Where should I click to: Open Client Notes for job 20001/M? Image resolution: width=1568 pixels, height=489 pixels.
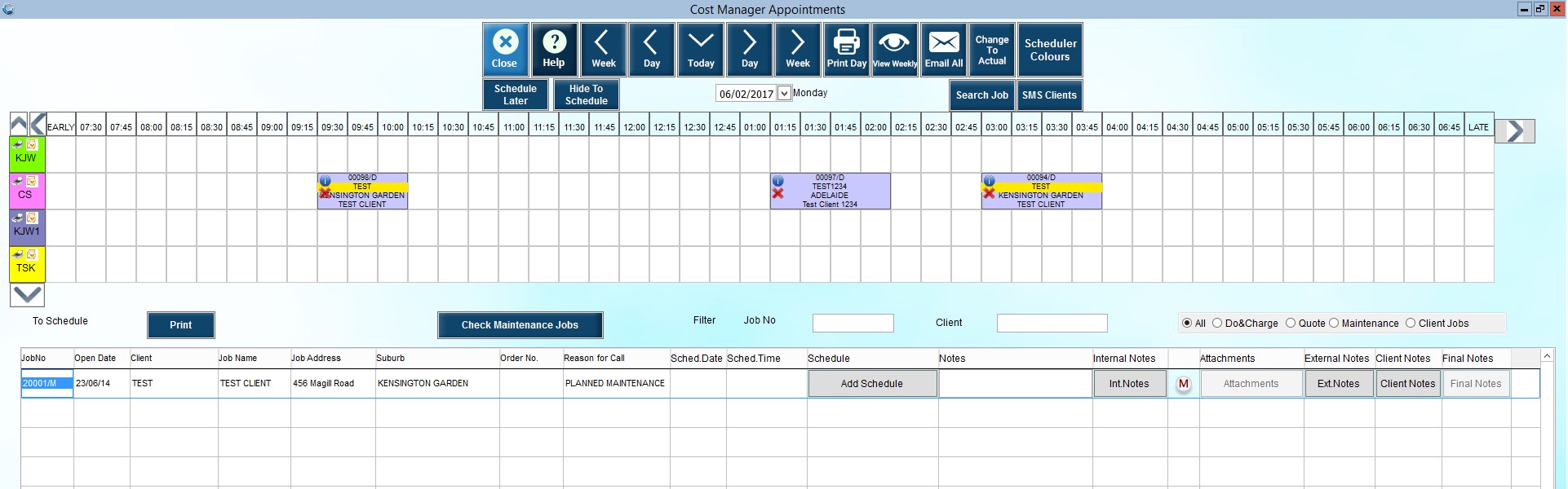[1408, 384]
